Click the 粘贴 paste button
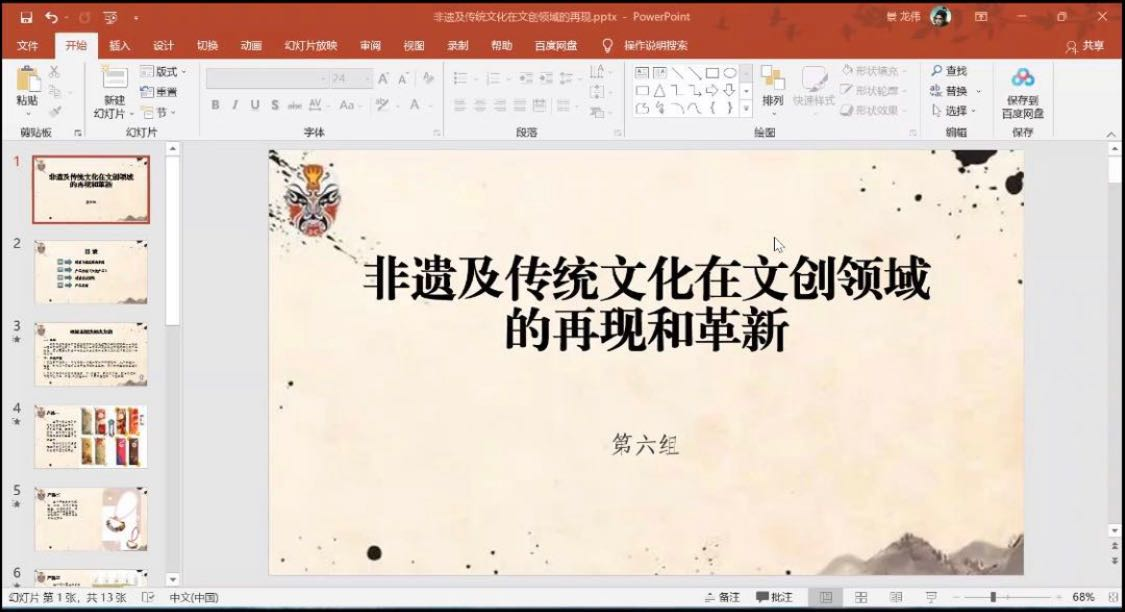Screen dimensions: 1125x612 27,90
